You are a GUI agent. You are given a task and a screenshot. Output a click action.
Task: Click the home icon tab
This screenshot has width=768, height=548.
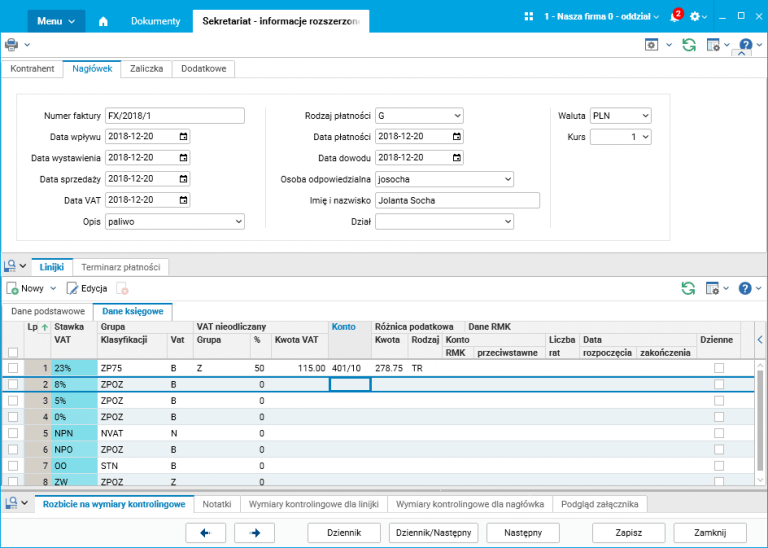pos(104,21)
